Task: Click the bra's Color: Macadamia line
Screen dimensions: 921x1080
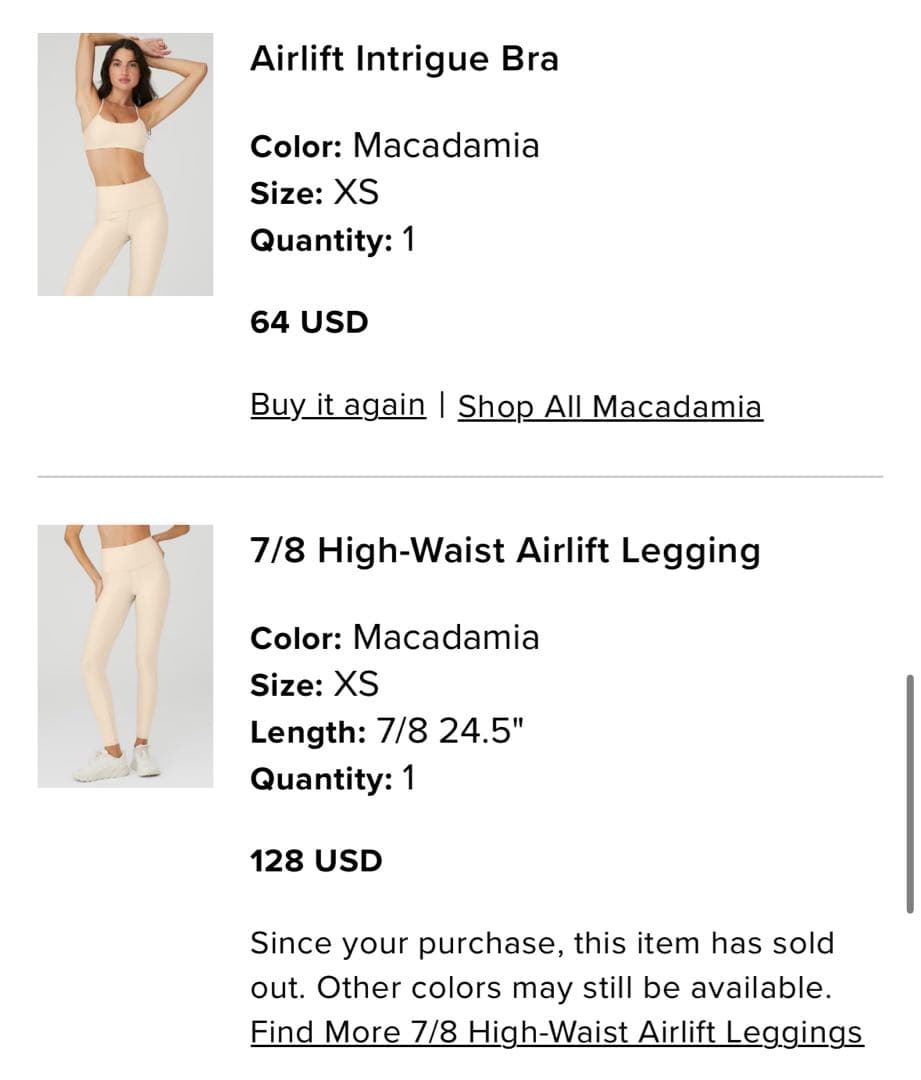Action: (394, 146)
